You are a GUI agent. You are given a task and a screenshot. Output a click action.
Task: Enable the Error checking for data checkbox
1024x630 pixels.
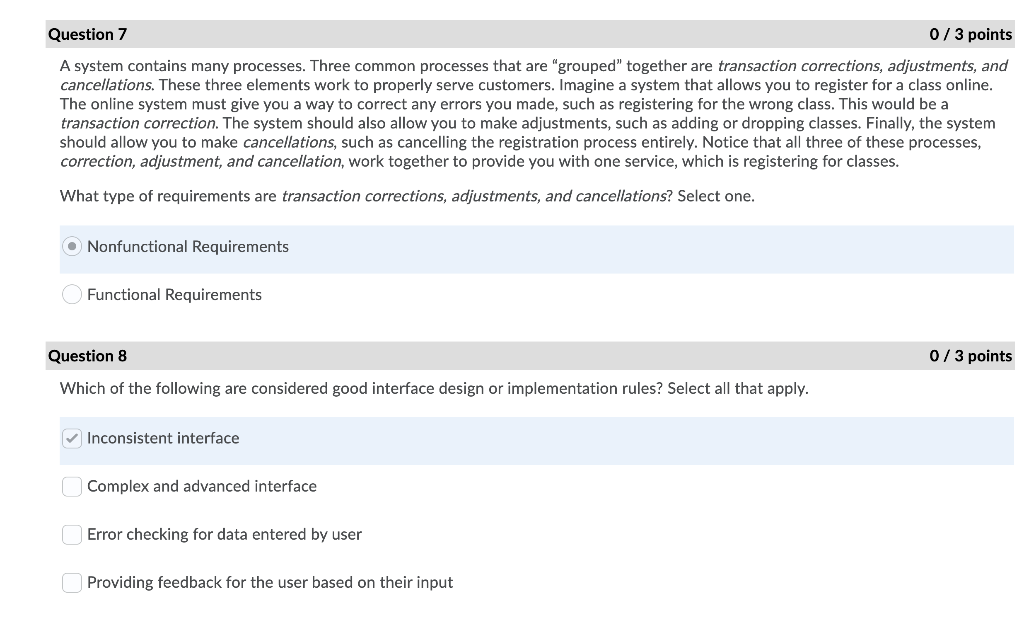point(72,535)
